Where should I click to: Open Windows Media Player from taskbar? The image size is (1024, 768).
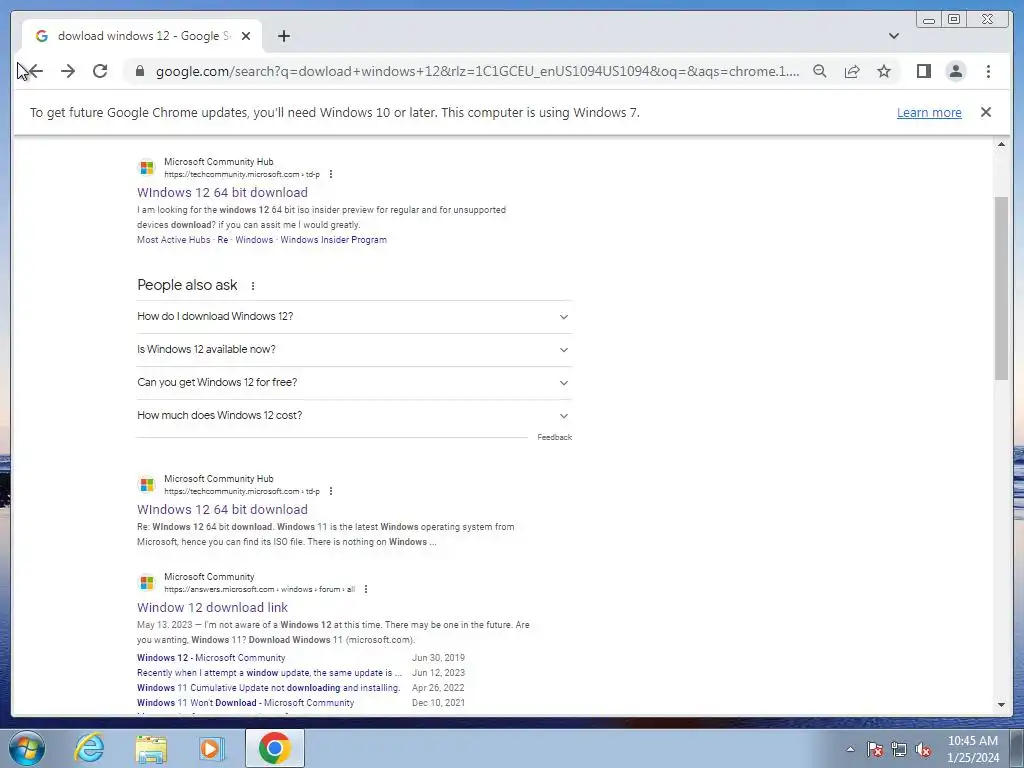click(x=211, y=748)
